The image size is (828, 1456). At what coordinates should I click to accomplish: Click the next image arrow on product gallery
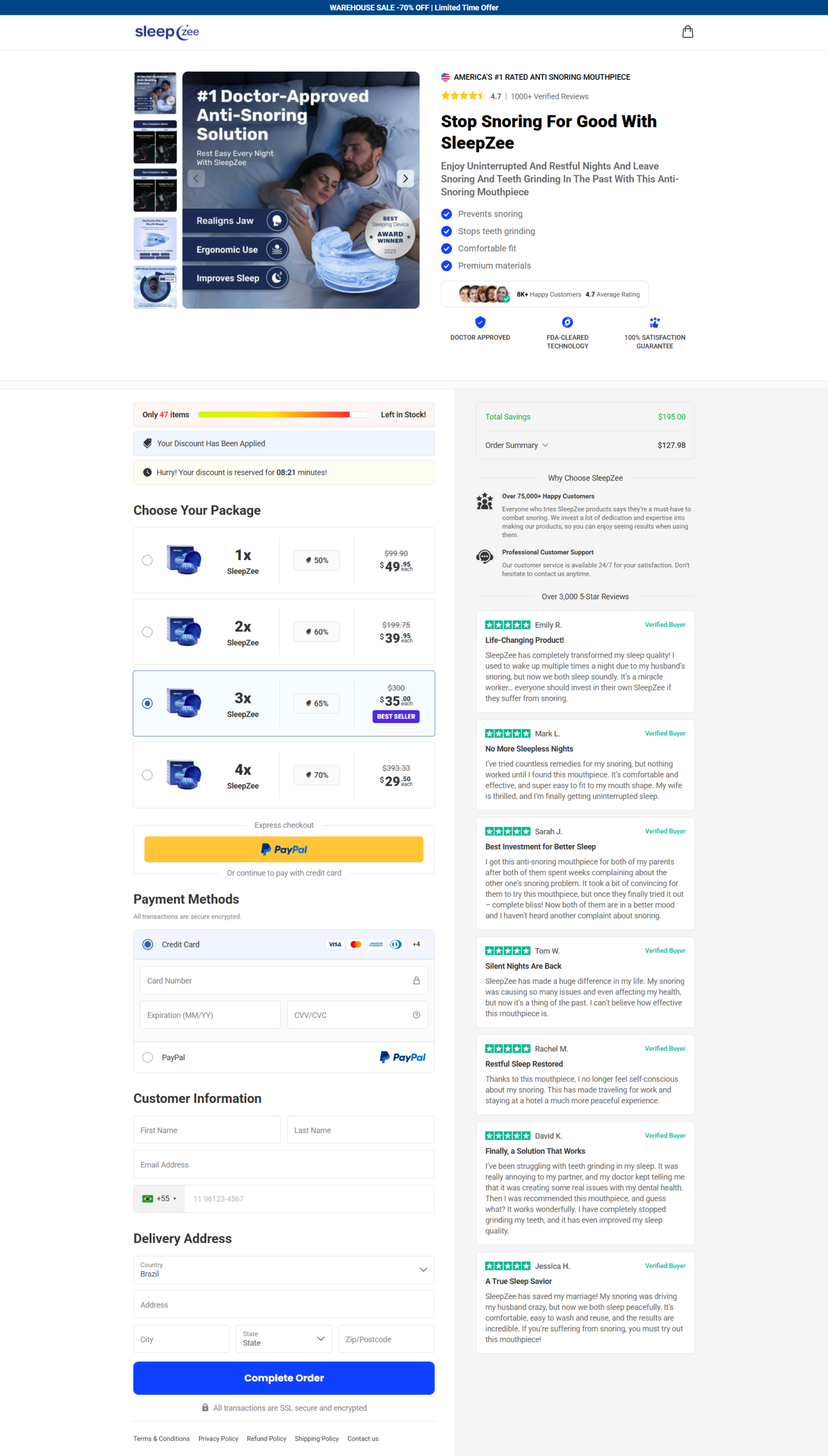point(405,179)
